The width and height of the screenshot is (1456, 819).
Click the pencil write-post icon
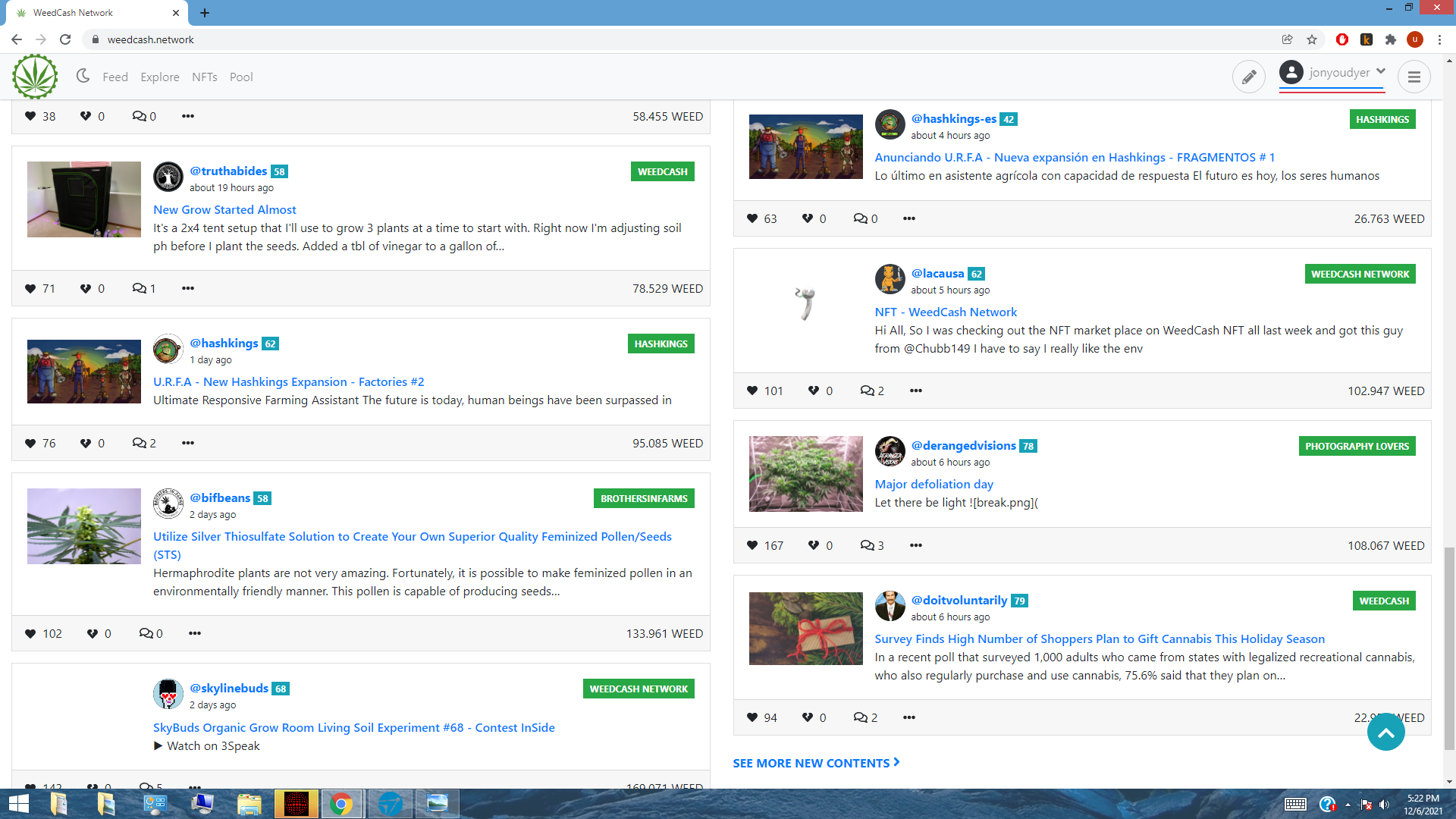coord(1248,77)
